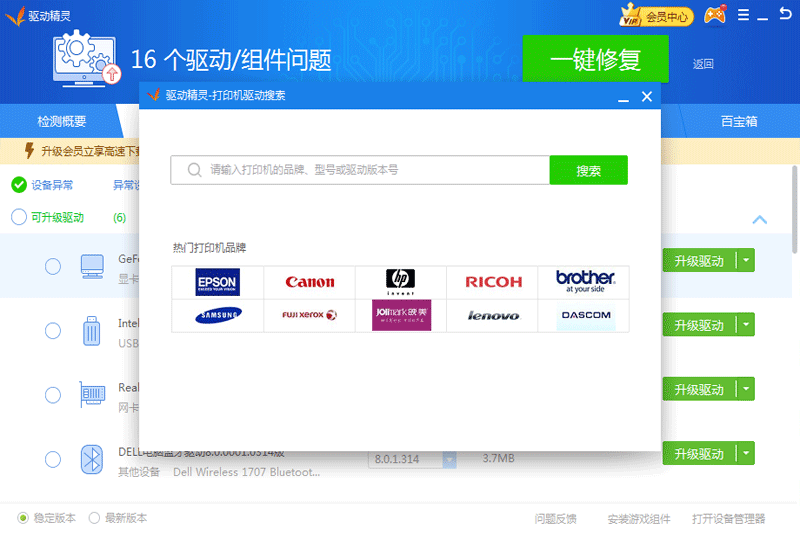
Task: Pick the Jolimark printer brand logo
Action: click(402, 315)
